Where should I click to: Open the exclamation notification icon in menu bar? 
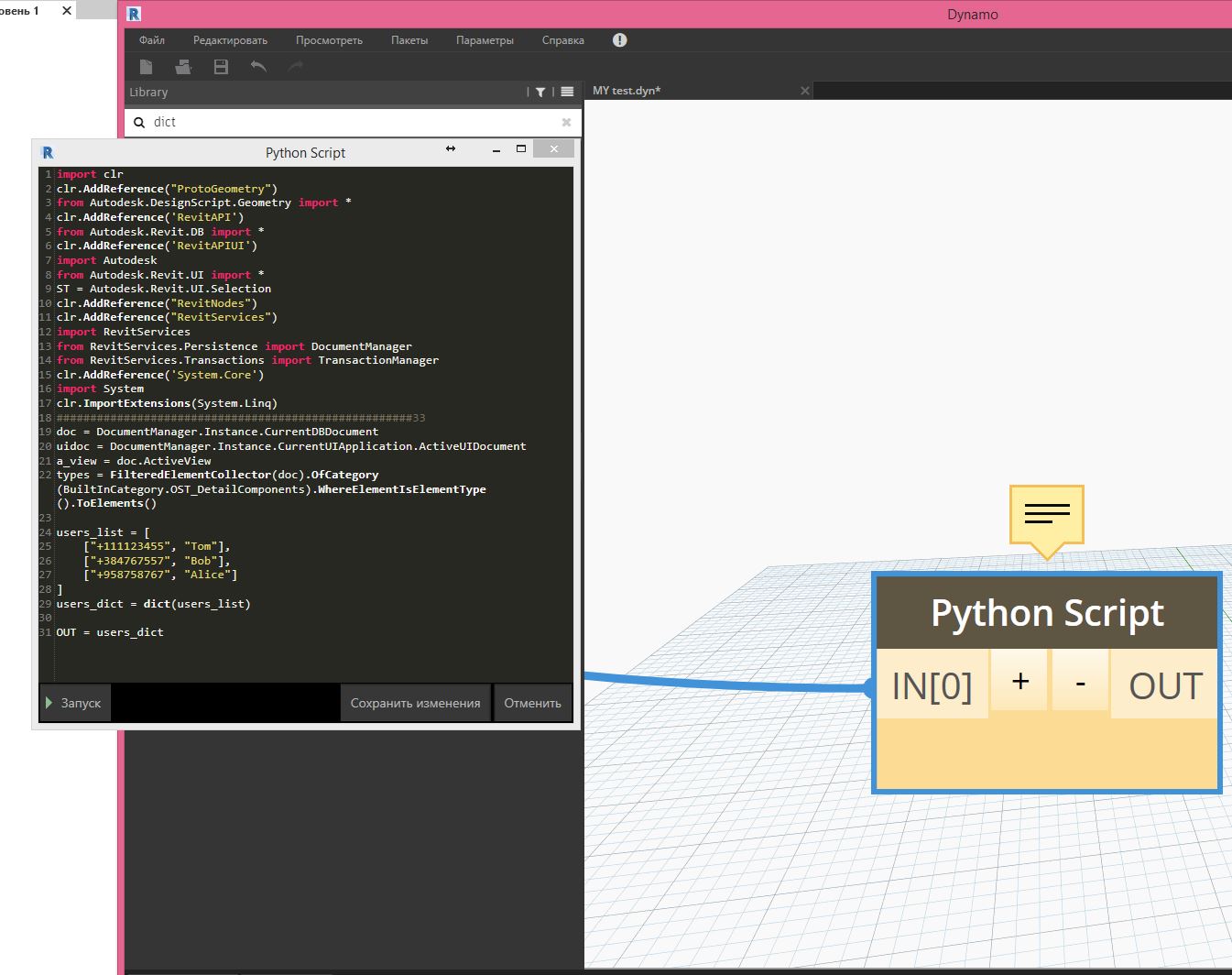tap(620, 40)
